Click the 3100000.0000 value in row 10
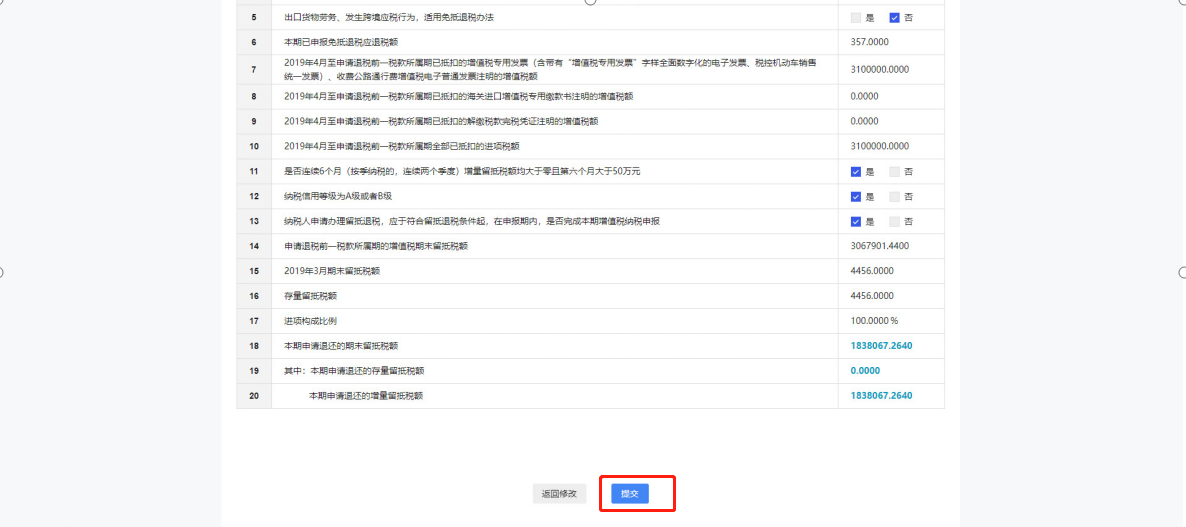The width and height of the screenshot is (1186, 527). (x=879, y=146)
